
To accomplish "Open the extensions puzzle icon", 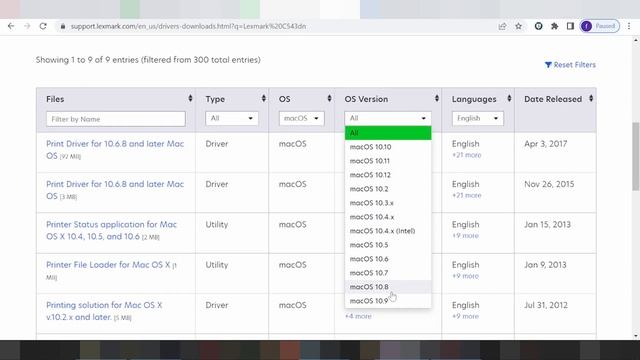I will click(x=554, y=26).
